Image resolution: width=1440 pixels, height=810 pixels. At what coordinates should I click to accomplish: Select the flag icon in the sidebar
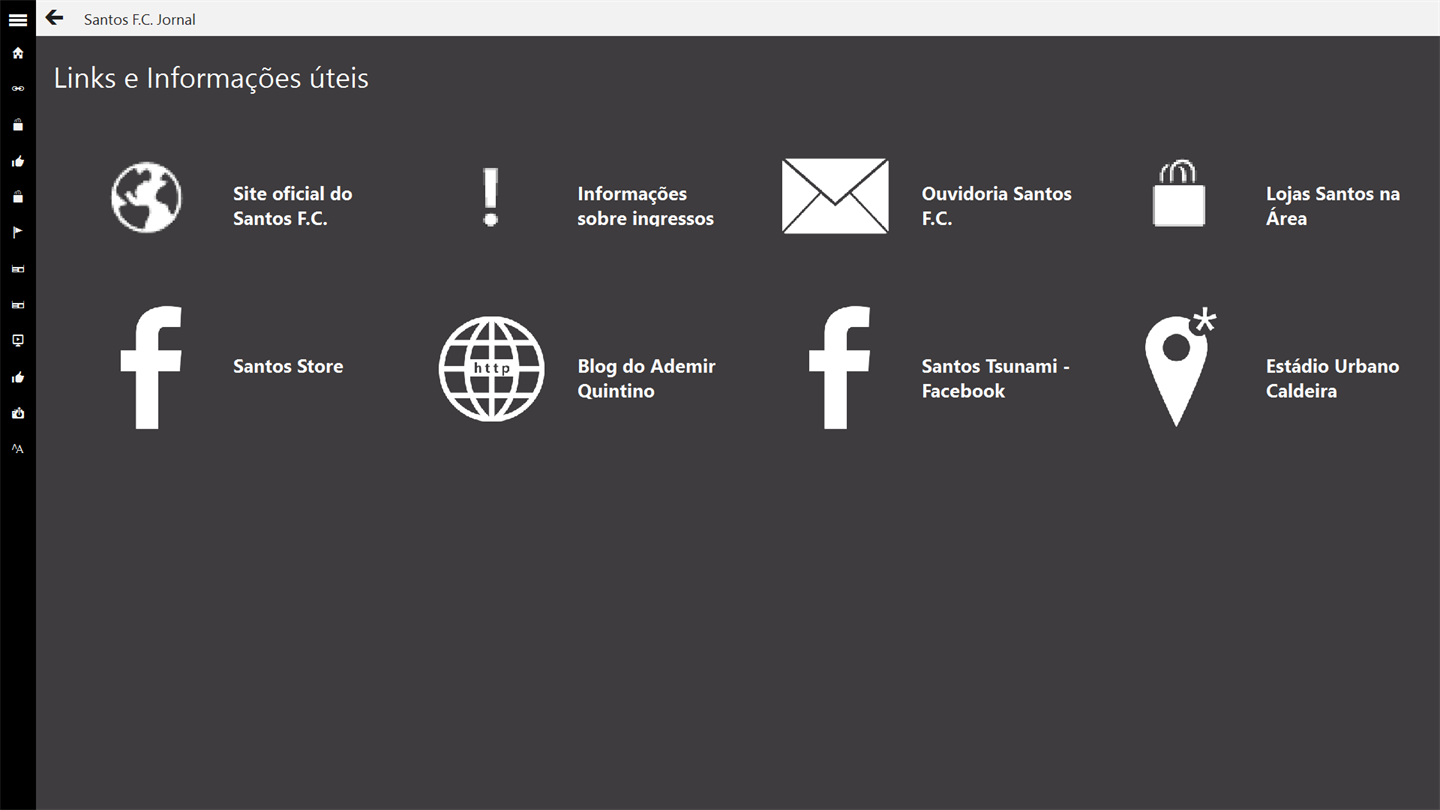click(x=18, y=233)
